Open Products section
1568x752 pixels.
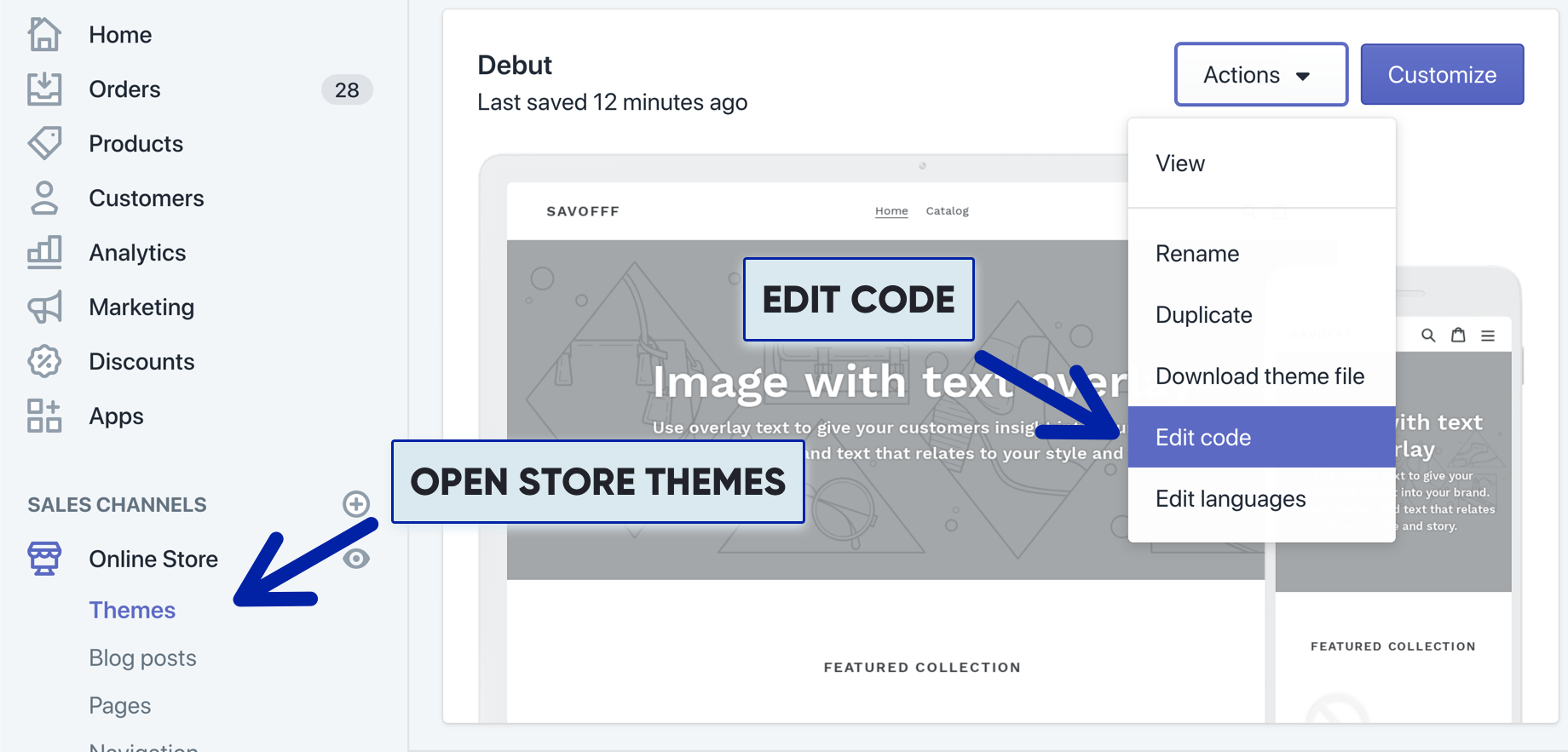[x=136, y=144]
